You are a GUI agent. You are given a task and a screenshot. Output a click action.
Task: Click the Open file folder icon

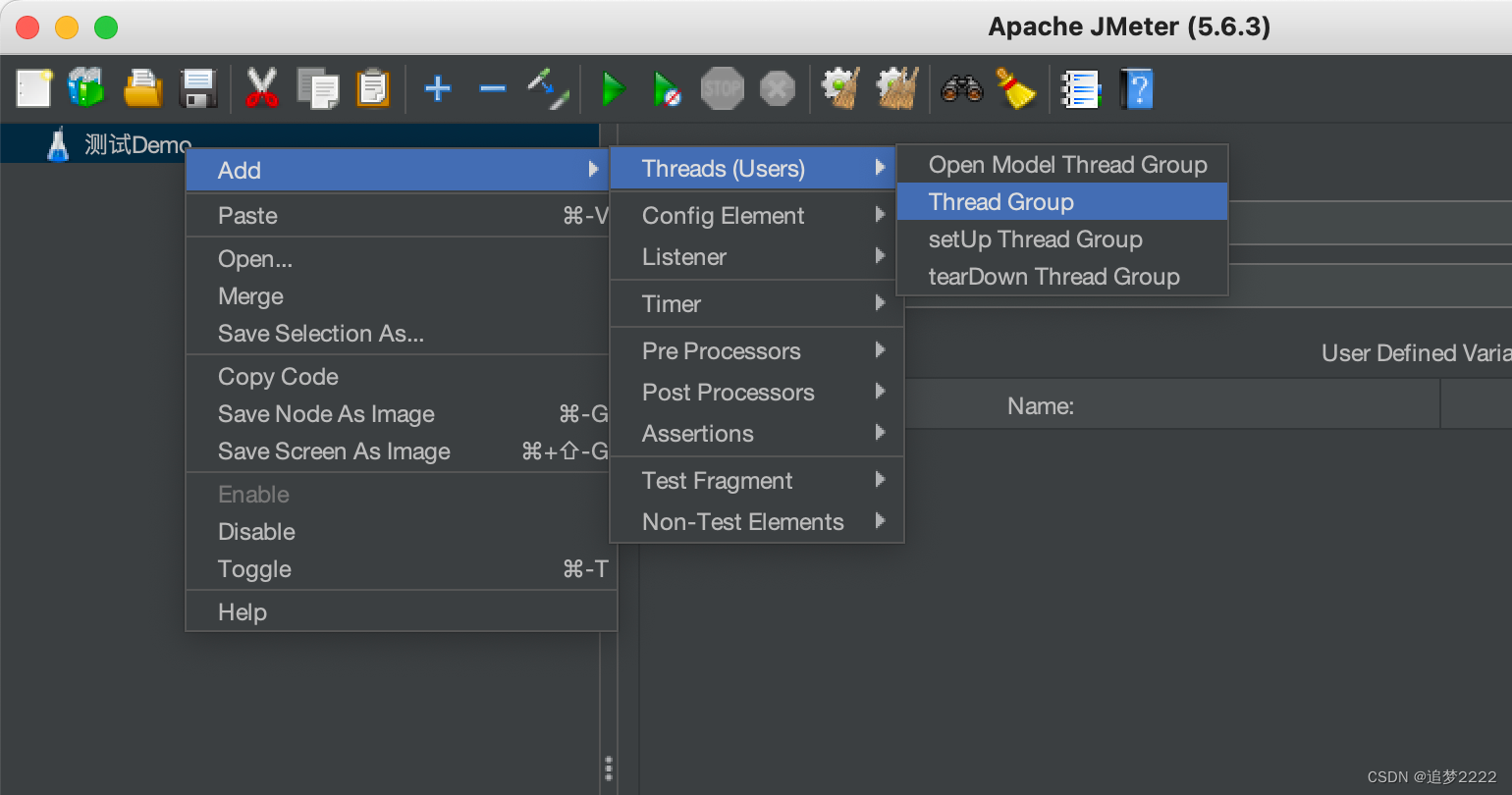[x=142, y=88]
